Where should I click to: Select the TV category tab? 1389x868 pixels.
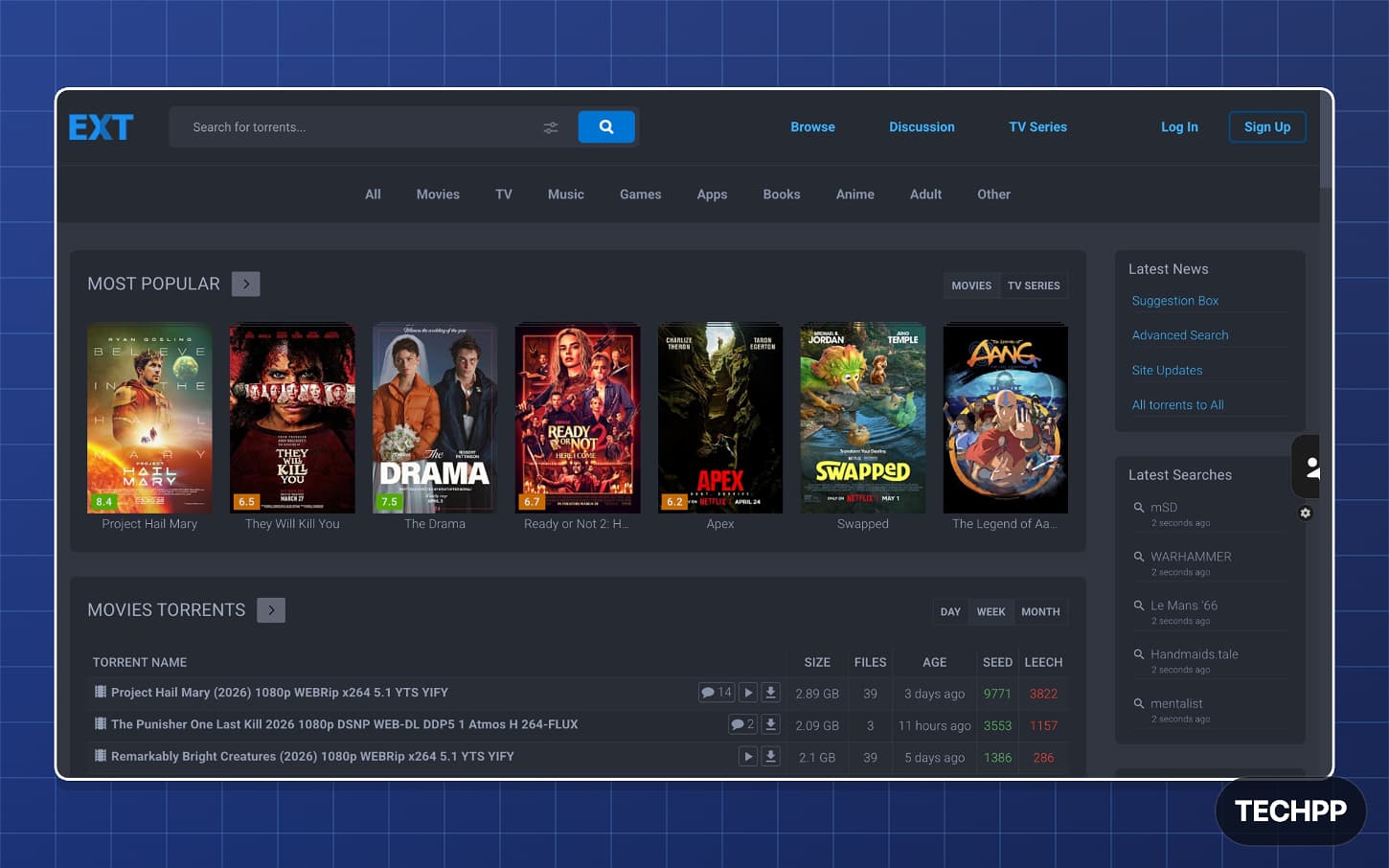(504, 194)
